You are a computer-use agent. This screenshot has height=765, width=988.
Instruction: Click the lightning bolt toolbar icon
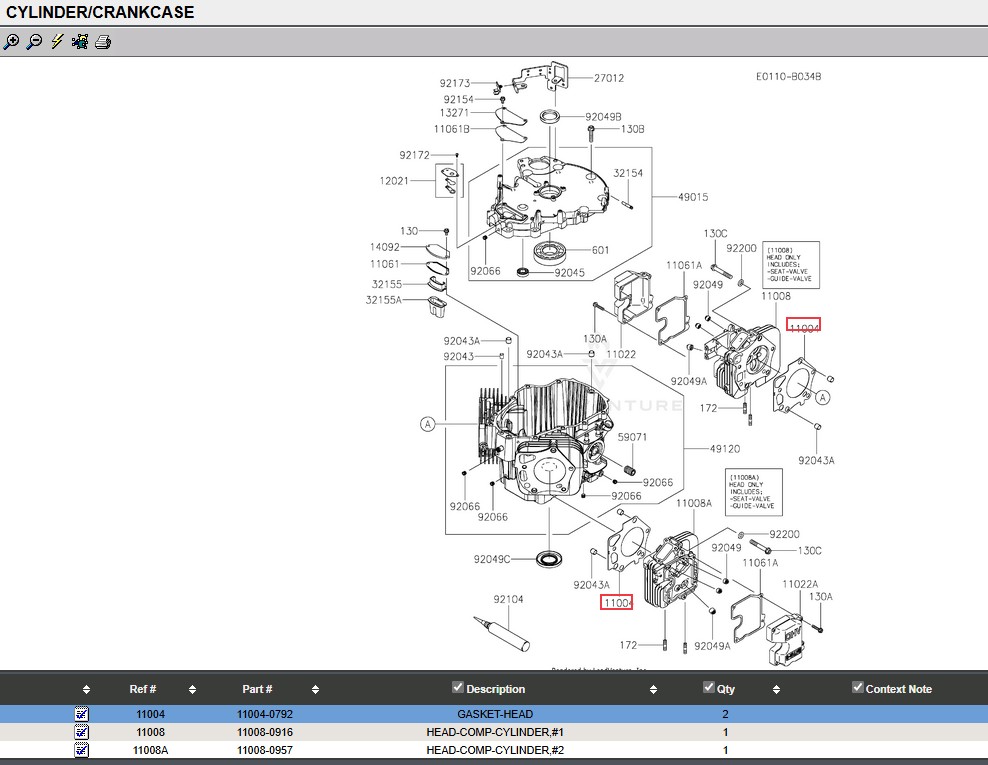(57, 42)
